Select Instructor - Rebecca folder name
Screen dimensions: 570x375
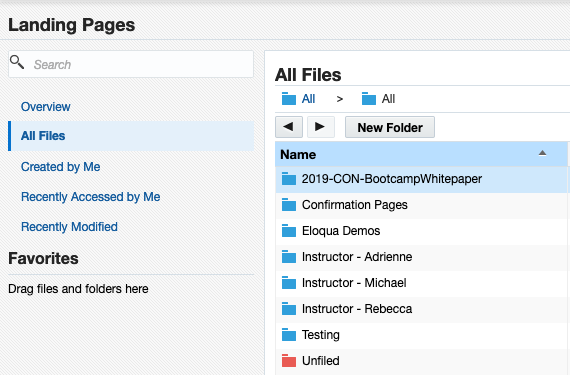tap(357, 309)
